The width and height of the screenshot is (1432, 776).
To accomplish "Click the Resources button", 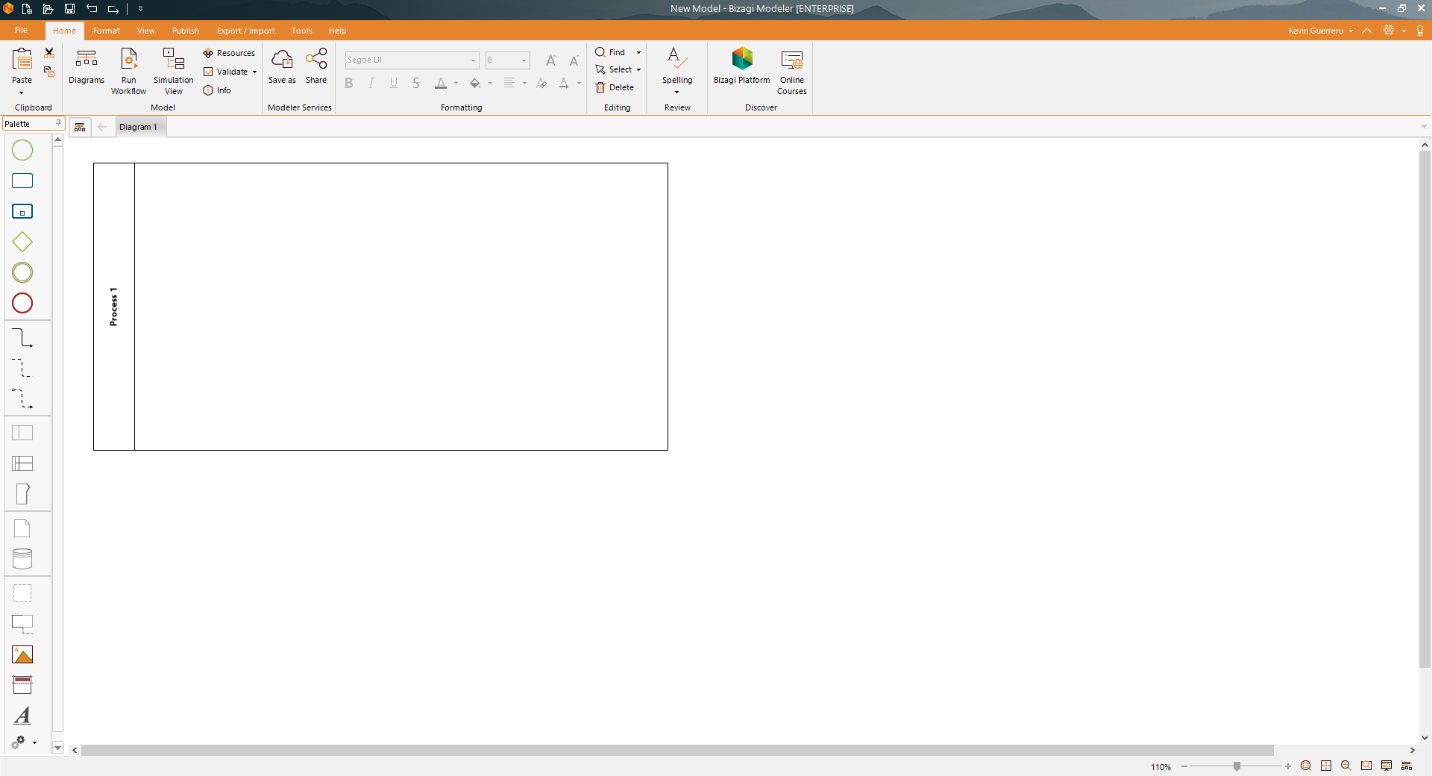I will click(229, 53).
